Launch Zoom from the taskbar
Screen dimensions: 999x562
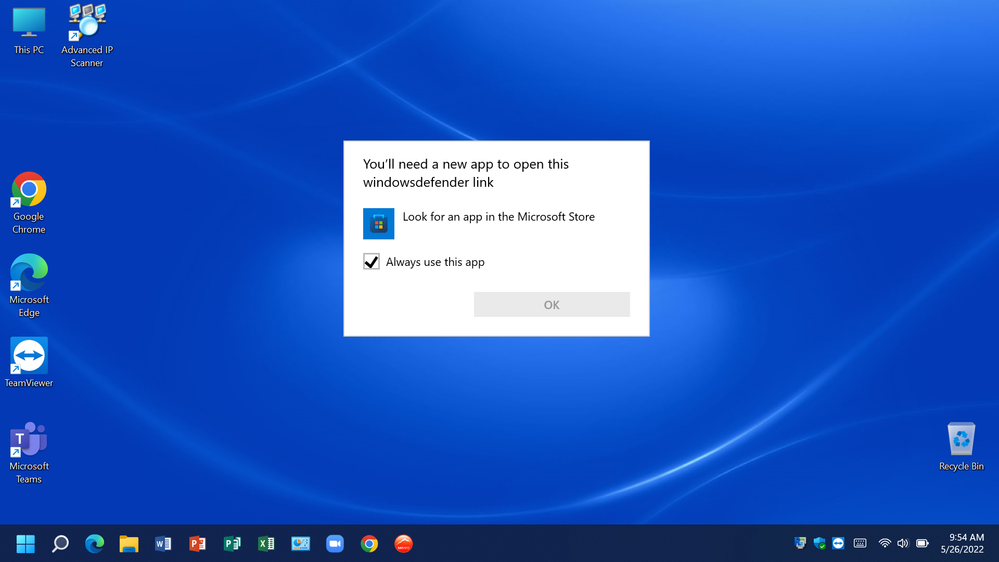[335, 544]
